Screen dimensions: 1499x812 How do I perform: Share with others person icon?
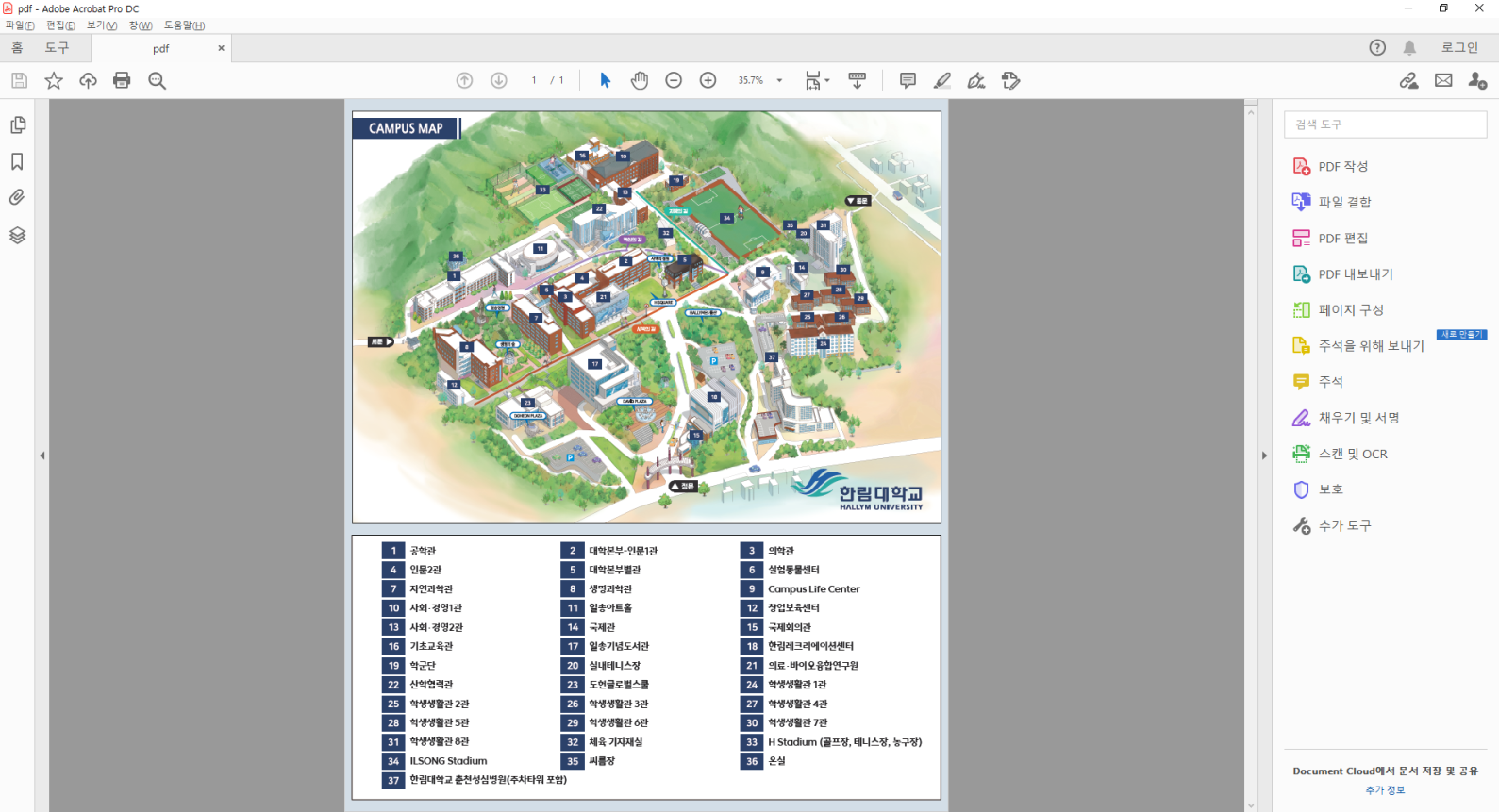(x=1477, y=81)
